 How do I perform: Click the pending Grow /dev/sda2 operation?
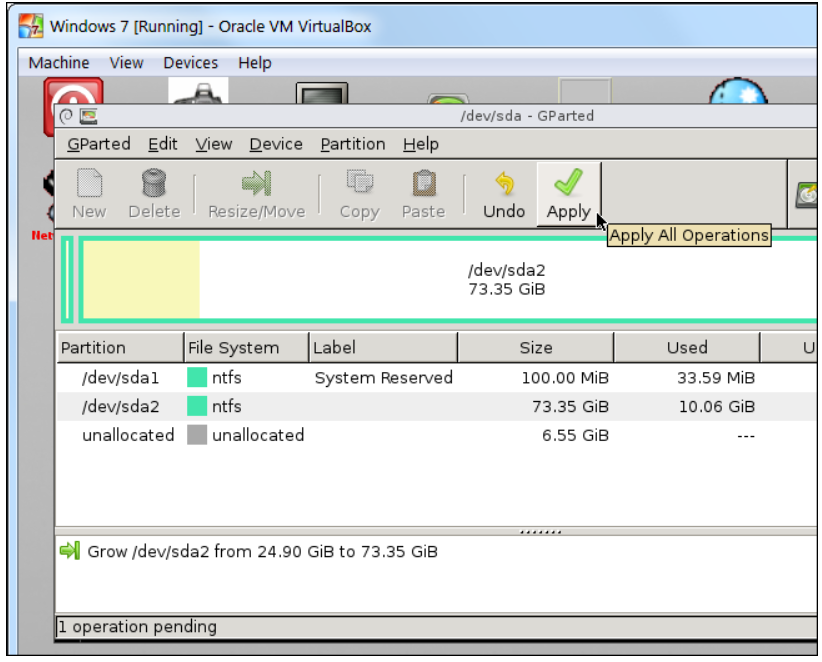[262, 551]
